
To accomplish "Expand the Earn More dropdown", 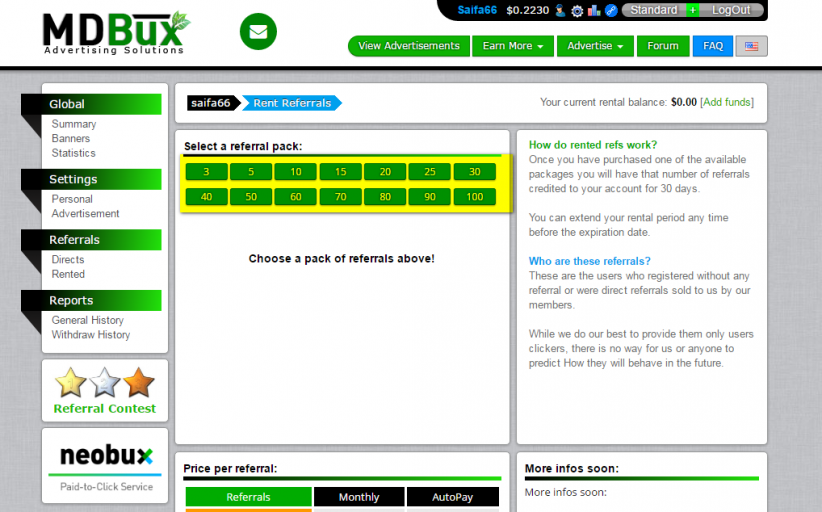I will (513, 46).
